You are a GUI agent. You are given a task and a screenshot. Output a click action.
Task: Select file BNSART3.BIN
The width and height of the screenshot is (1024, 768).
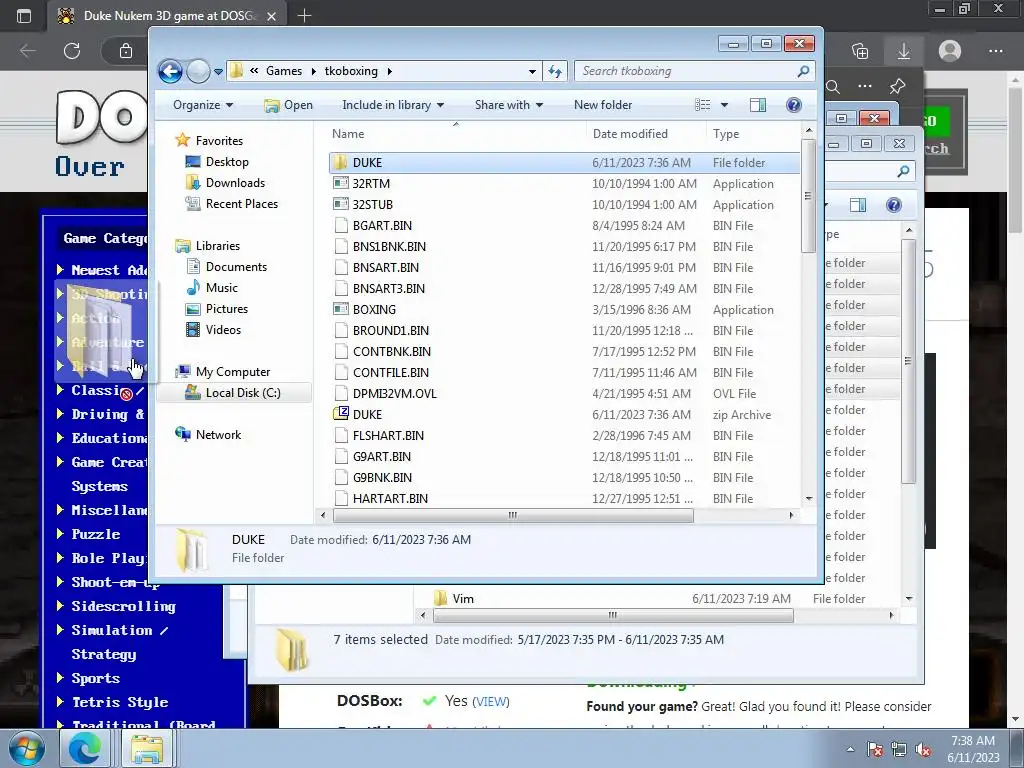tap(389, 288)
